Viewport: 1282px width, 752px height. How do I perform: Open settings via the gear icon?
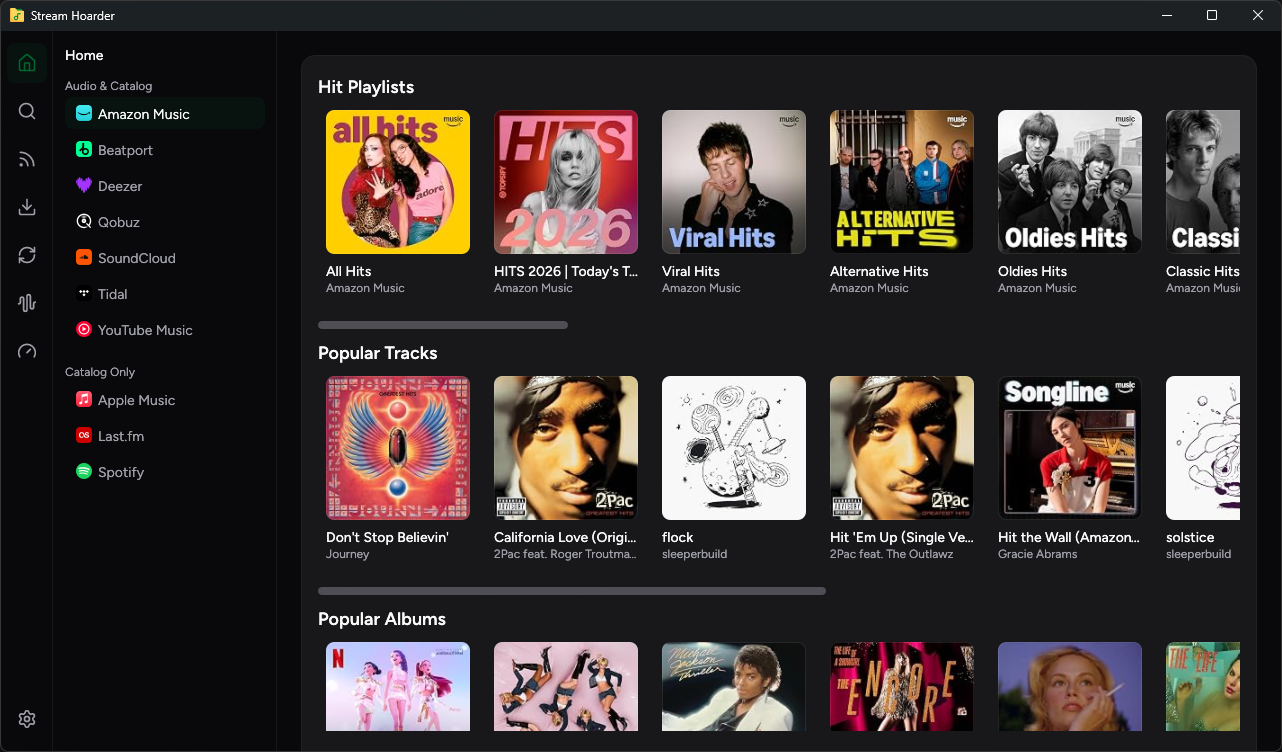27,719
